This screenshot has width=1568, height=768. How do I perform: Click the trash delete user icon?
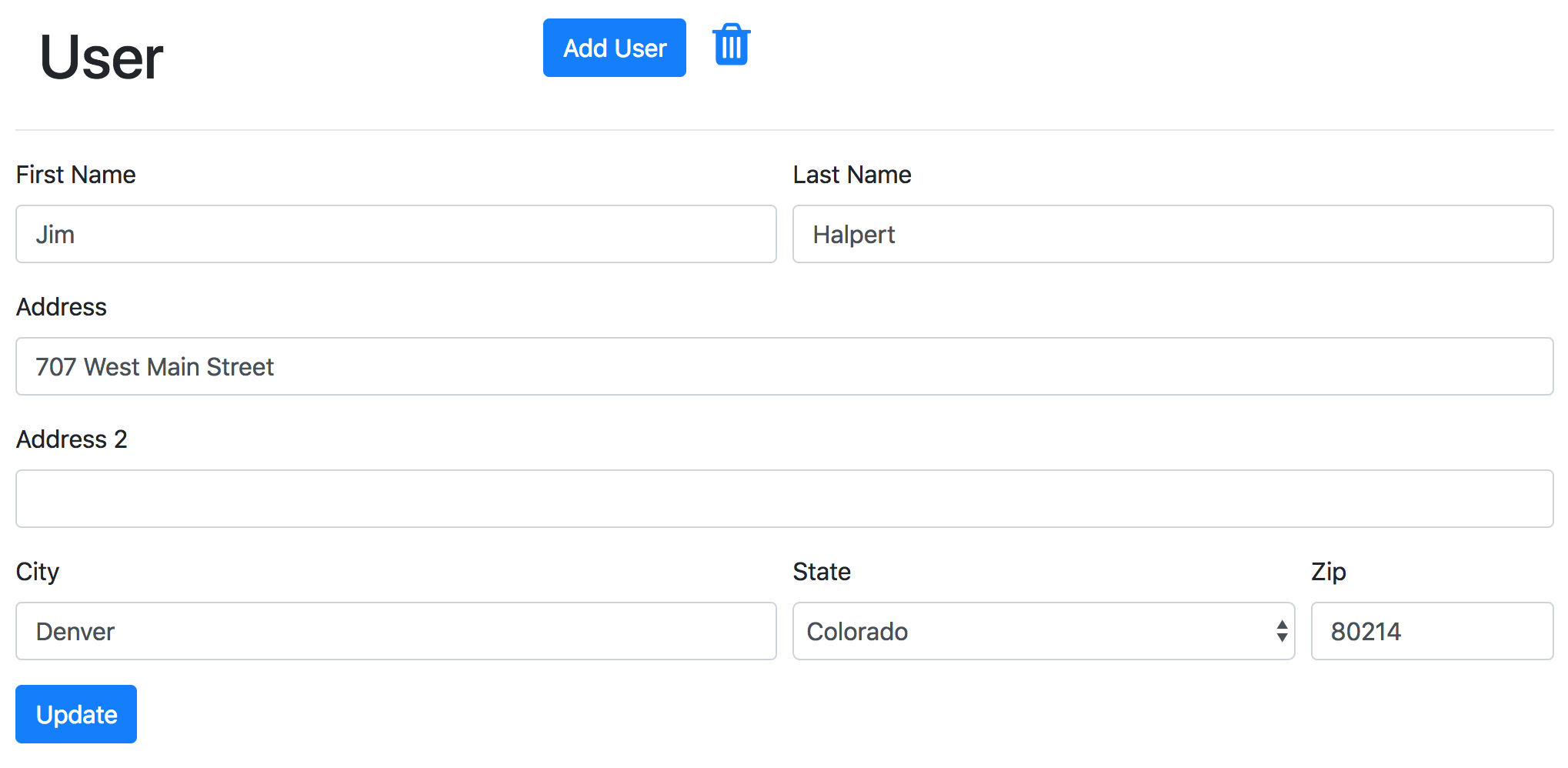tap(731, 45)
